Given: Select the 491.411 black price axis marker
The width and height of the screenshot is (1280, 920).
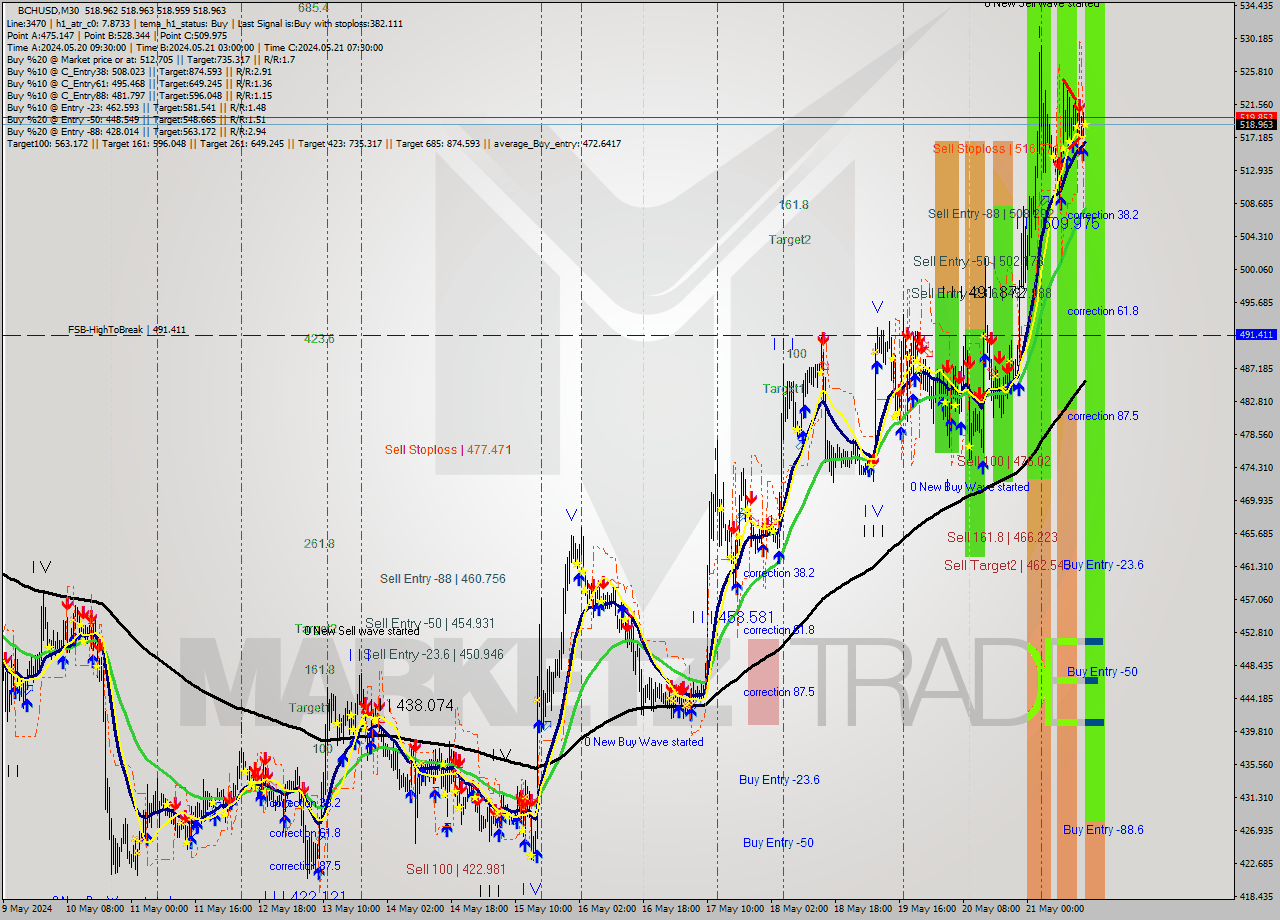Looking at the screenshot, I should coord(1257,335).
